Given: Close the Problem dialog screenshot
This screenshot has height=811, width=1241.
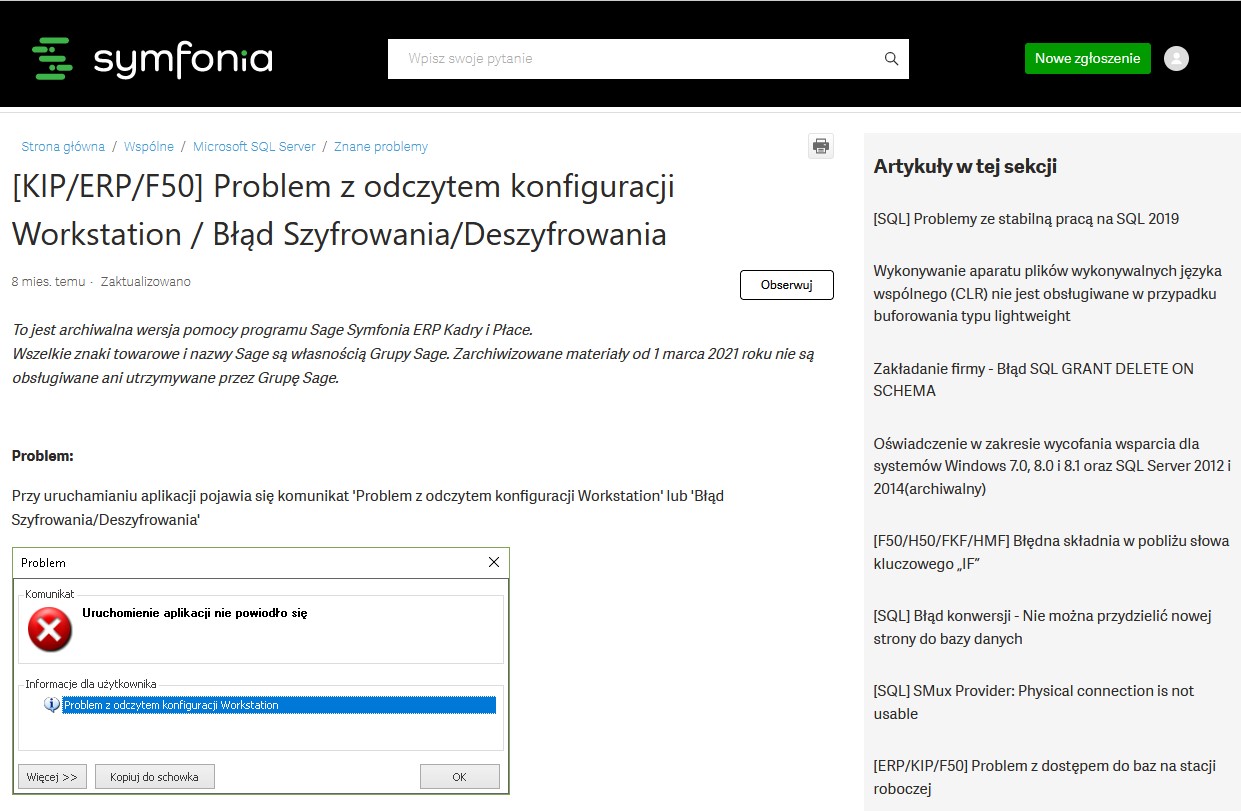Looking at the screenshot, I should pyautogui.click(x=493, y=562).
